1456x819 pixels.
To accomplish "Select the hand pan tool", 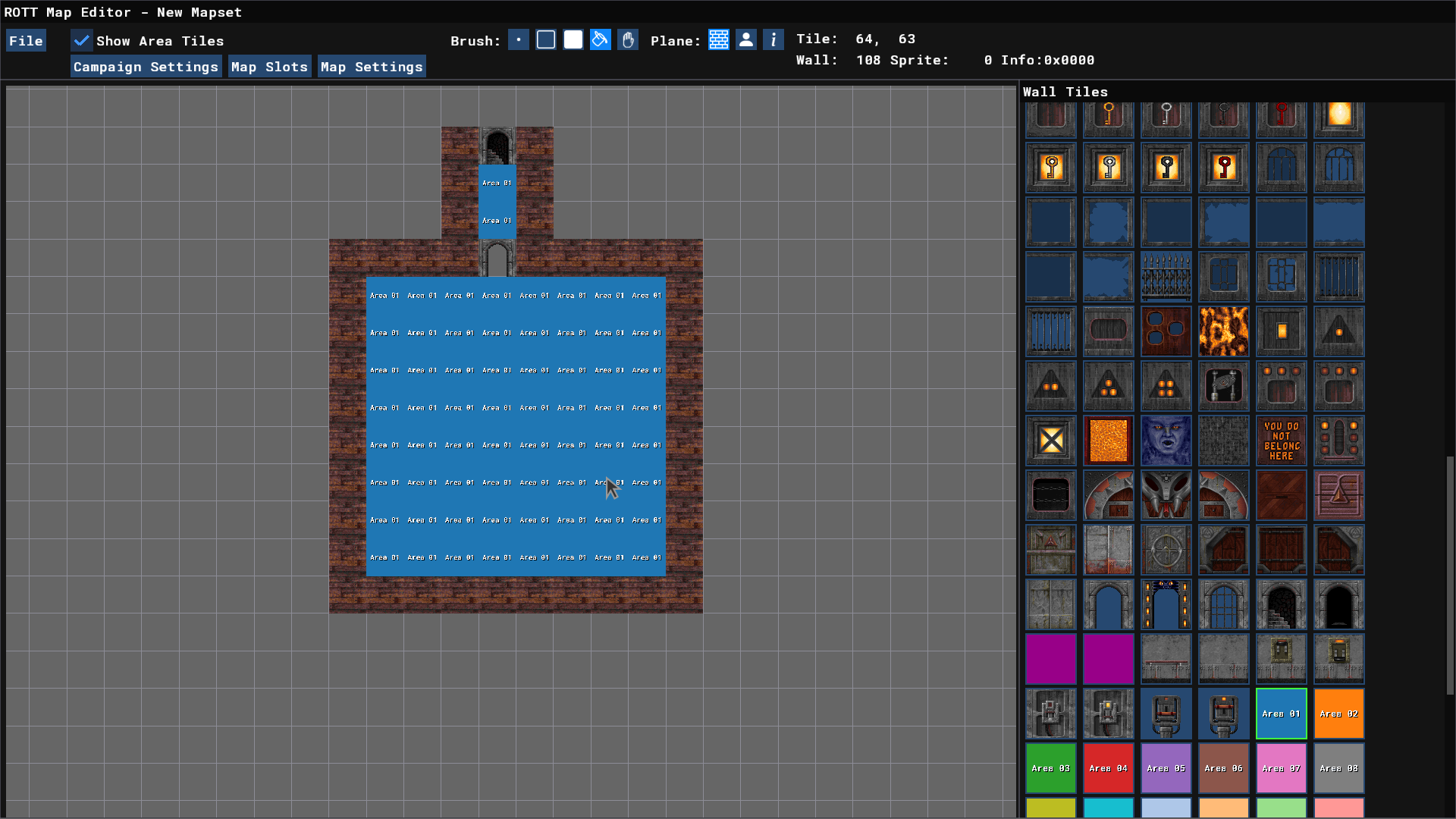I will tap(628, 40).
